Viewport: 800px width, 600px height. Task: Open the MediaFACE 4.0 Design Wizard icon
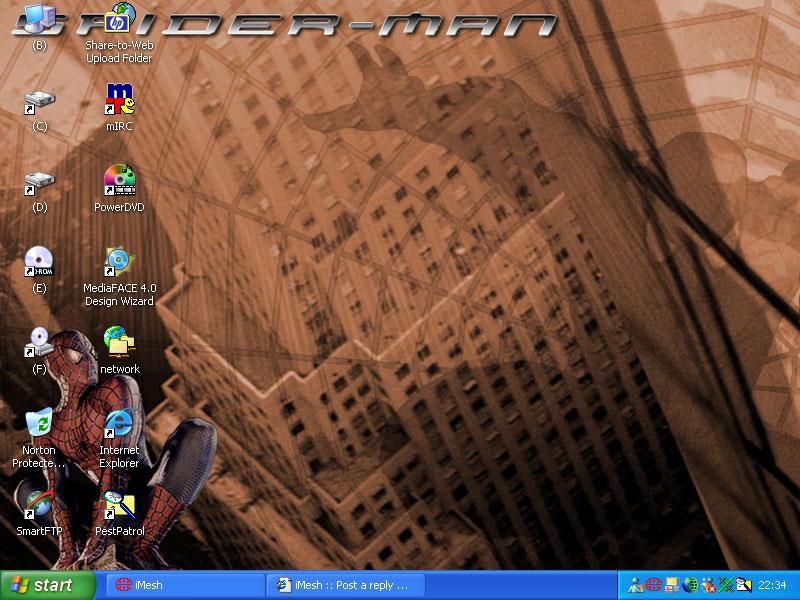coord(119,261)
